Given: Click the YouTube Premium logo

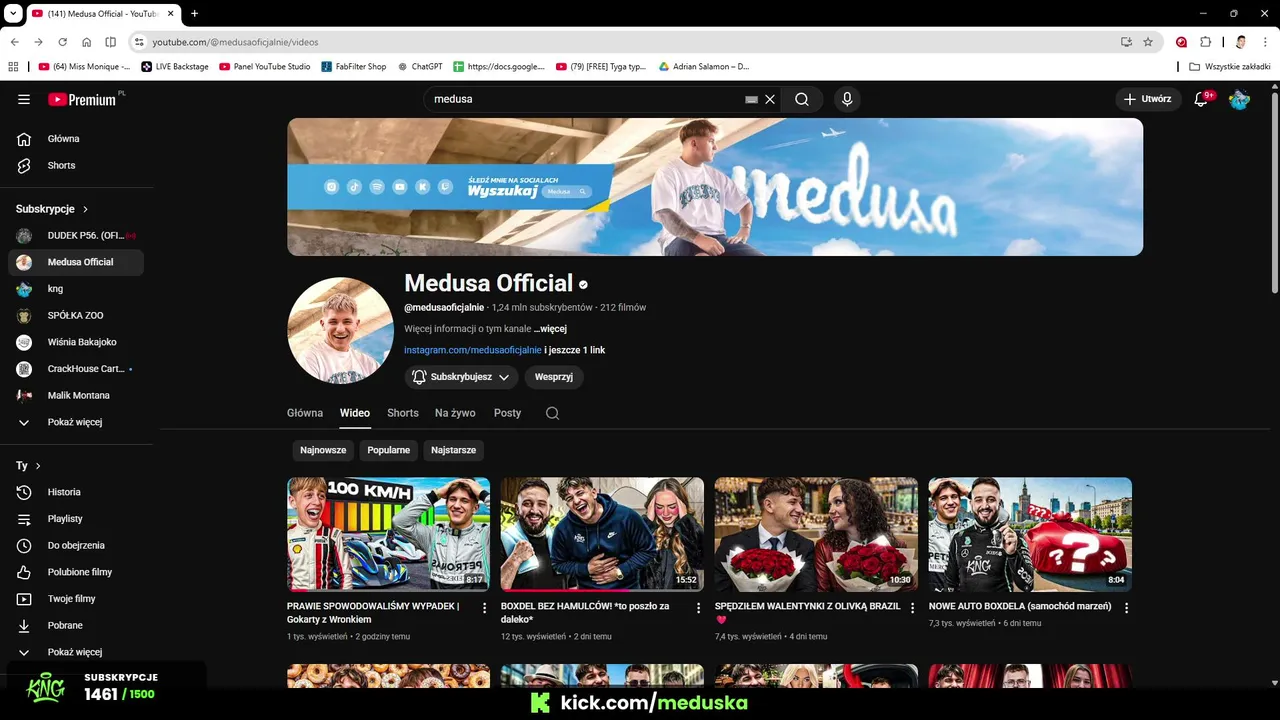Looking at the screenshot, I should [x=83, y=99].
